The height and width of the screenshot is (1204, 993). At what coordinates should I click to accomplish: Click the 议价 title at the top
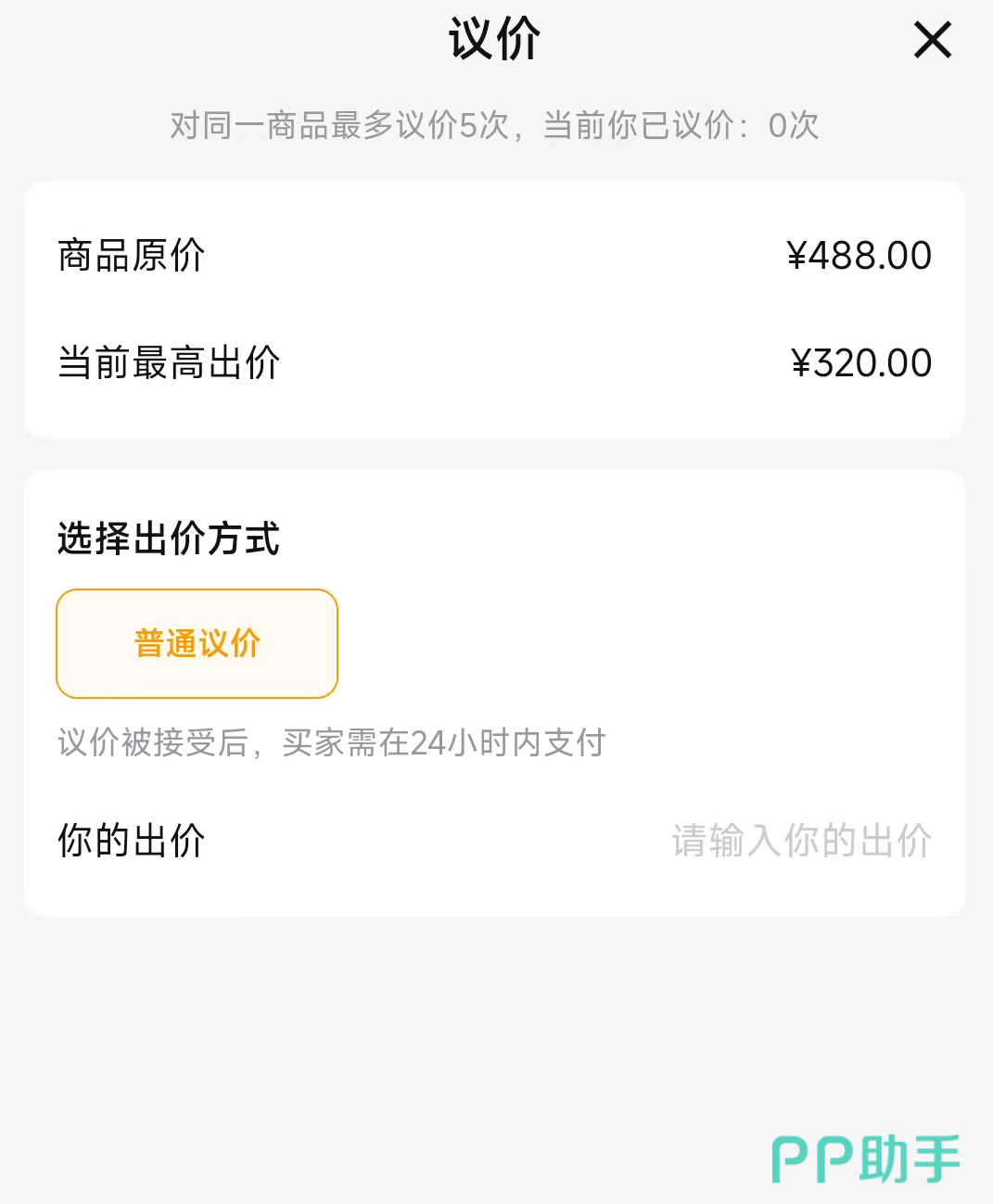point(494,40)
